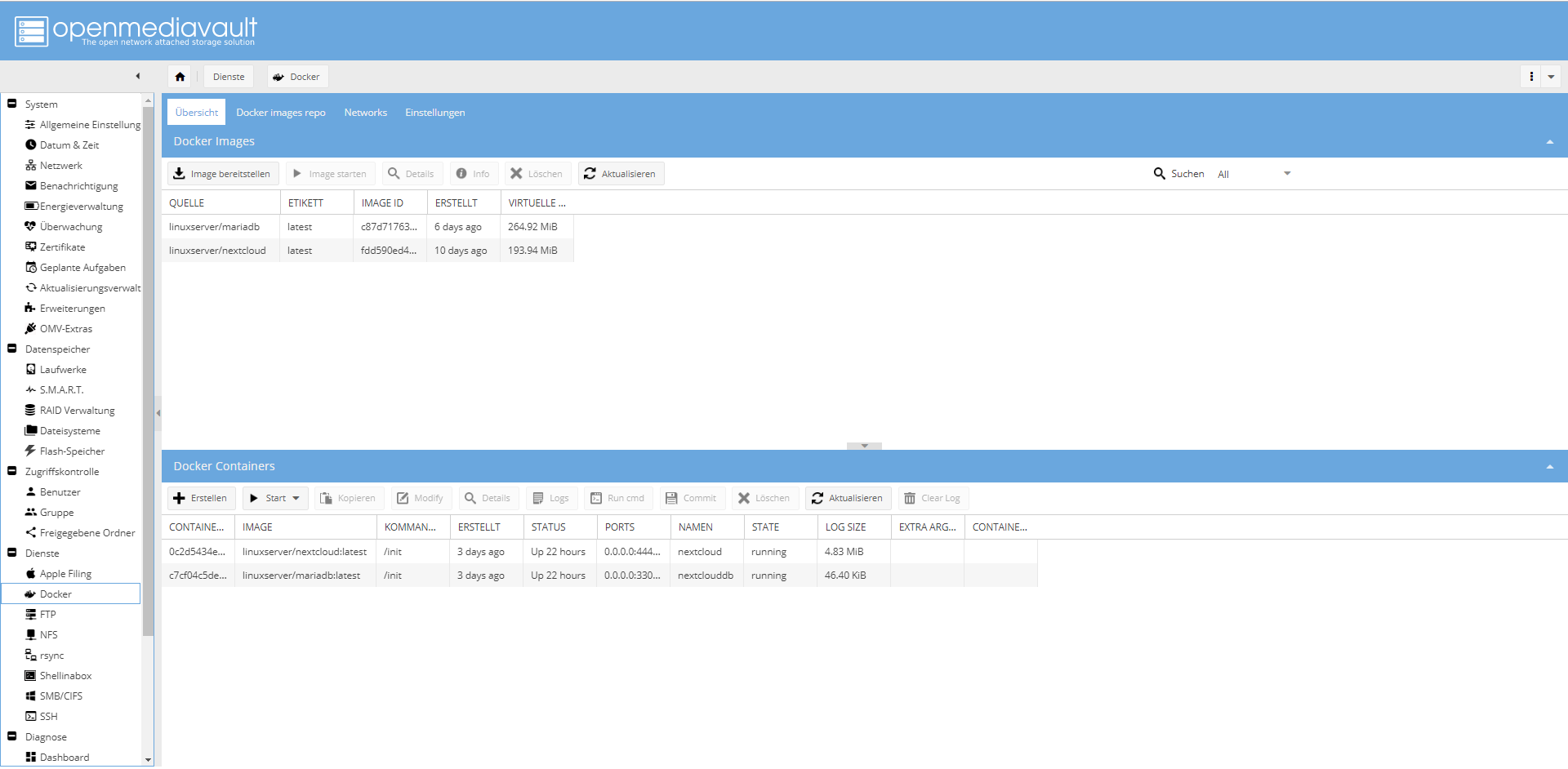Screen dimensions: 1568x769
Task: Open Shellinabox in sidebar
Action: coord(58,676)
